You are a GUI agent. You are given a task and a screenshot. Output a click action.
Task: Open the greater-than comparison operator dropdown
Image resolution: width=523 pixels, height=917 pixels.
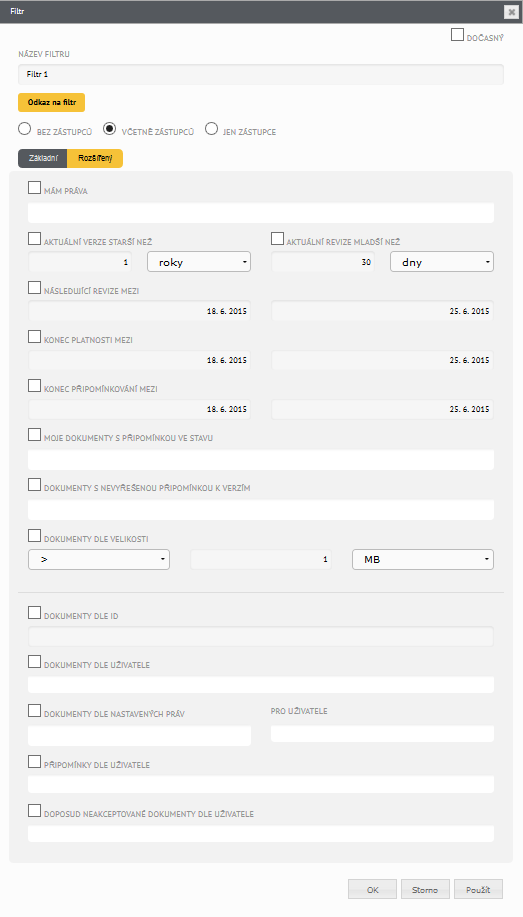(99, 560)
